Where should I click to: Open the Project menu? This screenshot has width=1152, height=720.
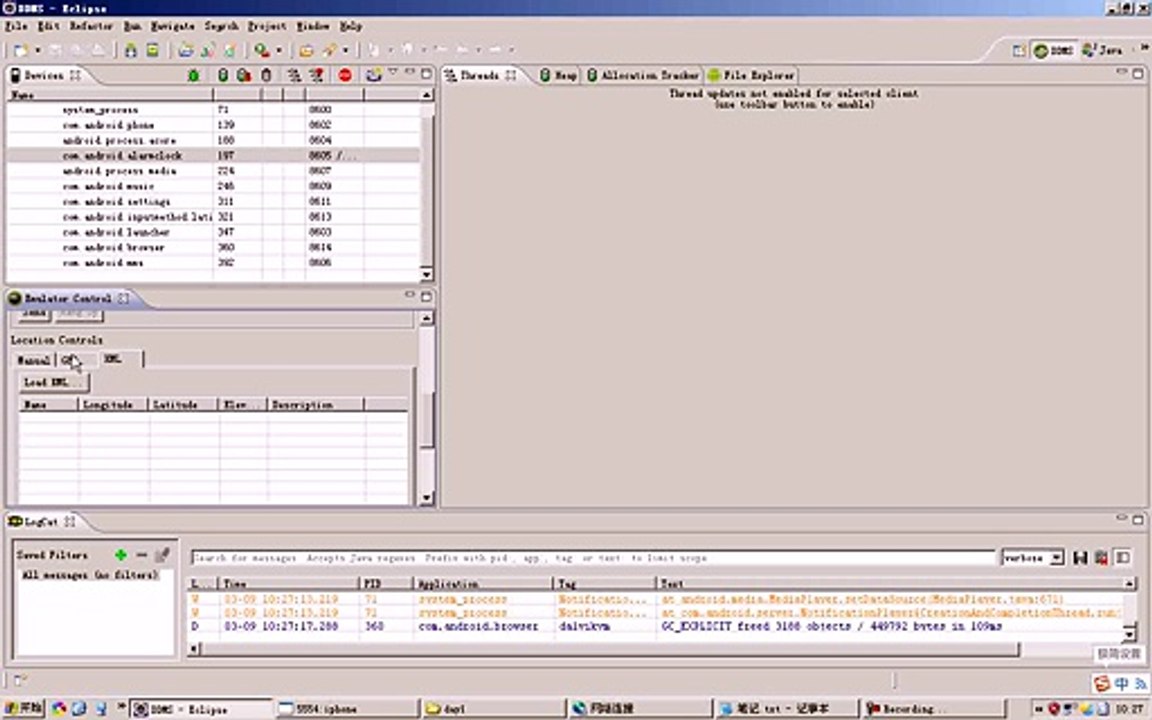(x=267, y=26)
